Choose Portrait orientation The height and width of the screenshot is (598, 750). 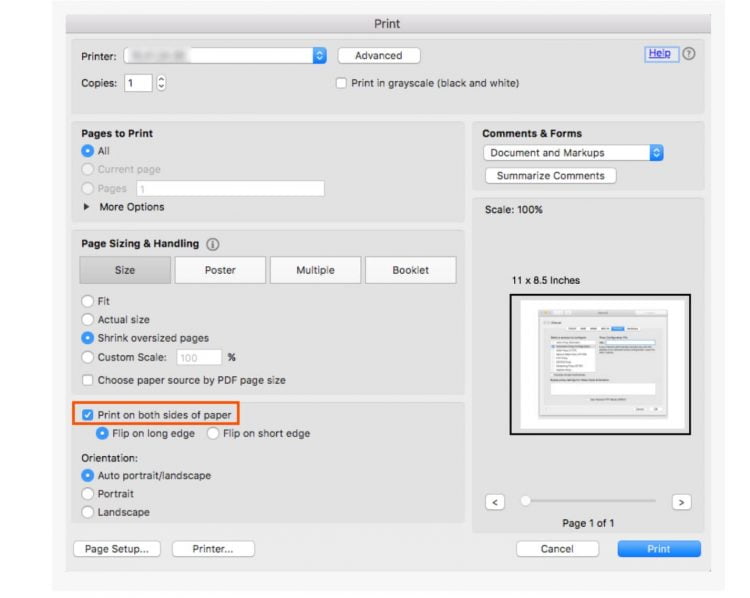(x=87, y=493)
